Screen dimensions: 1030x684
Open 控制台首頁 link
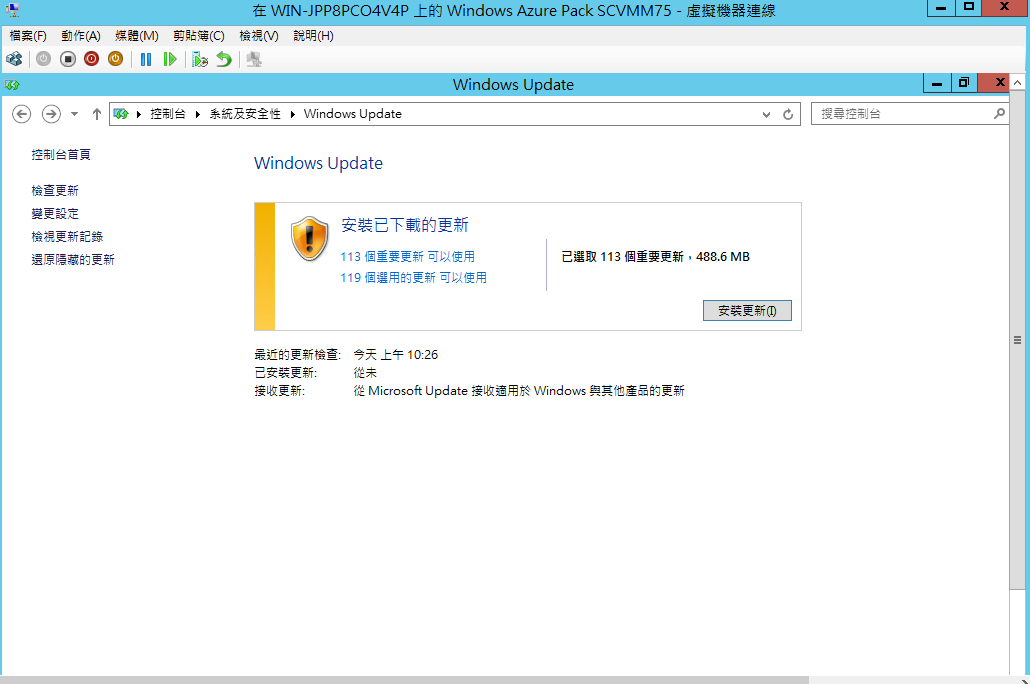tap(61, 154)
